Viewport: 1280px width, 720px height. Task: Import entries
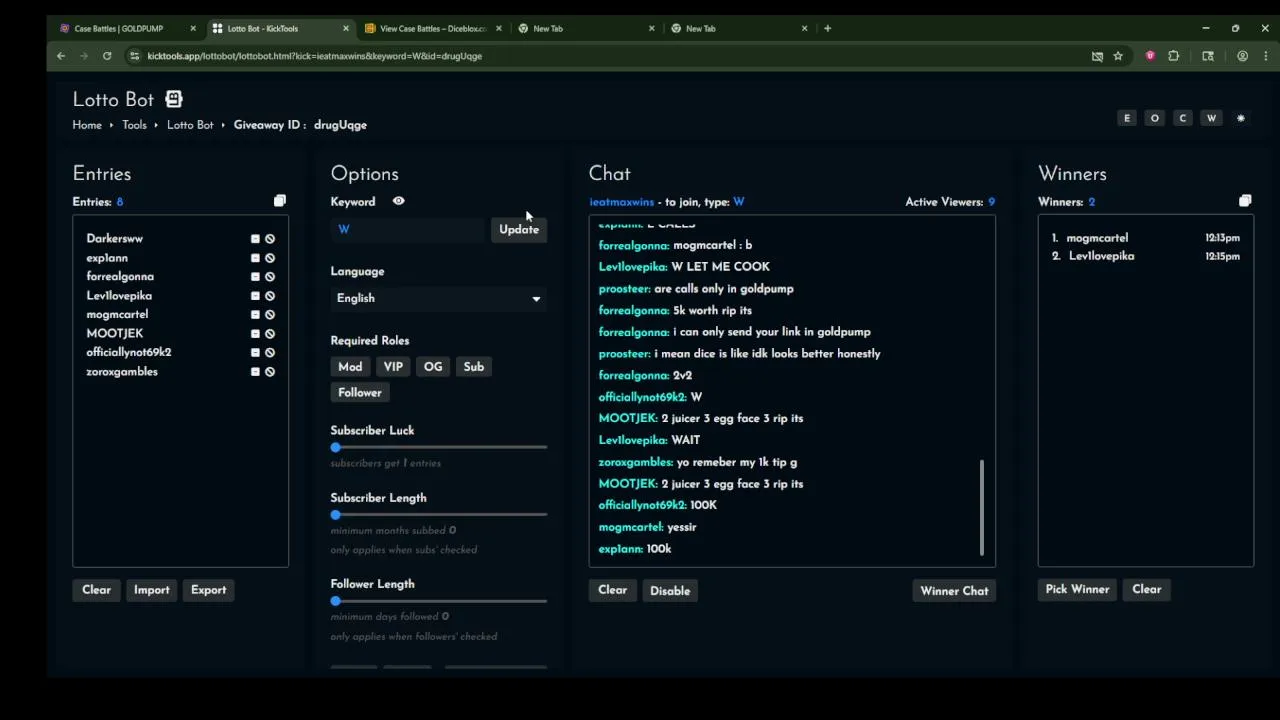[152, 590]
